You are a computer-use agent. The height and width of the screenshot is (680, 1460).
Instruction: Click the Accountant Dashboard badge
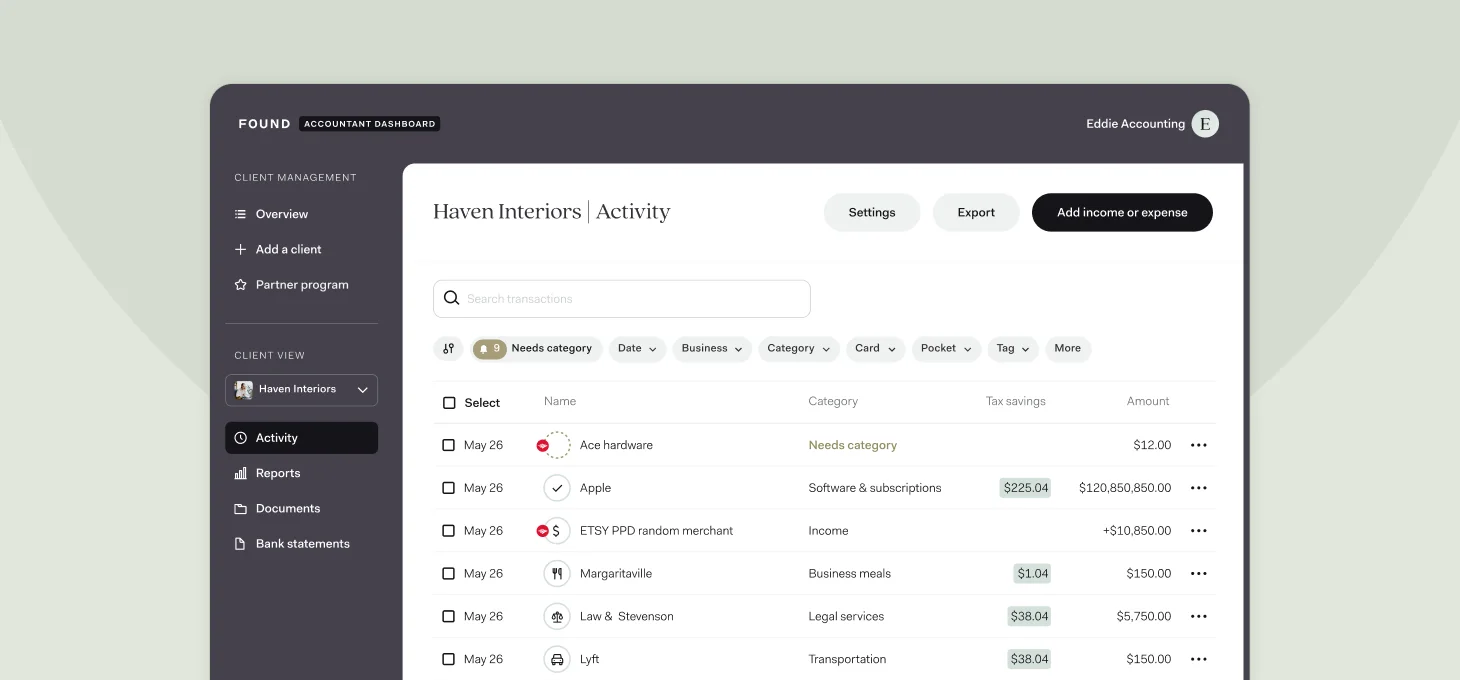(370, 124)
